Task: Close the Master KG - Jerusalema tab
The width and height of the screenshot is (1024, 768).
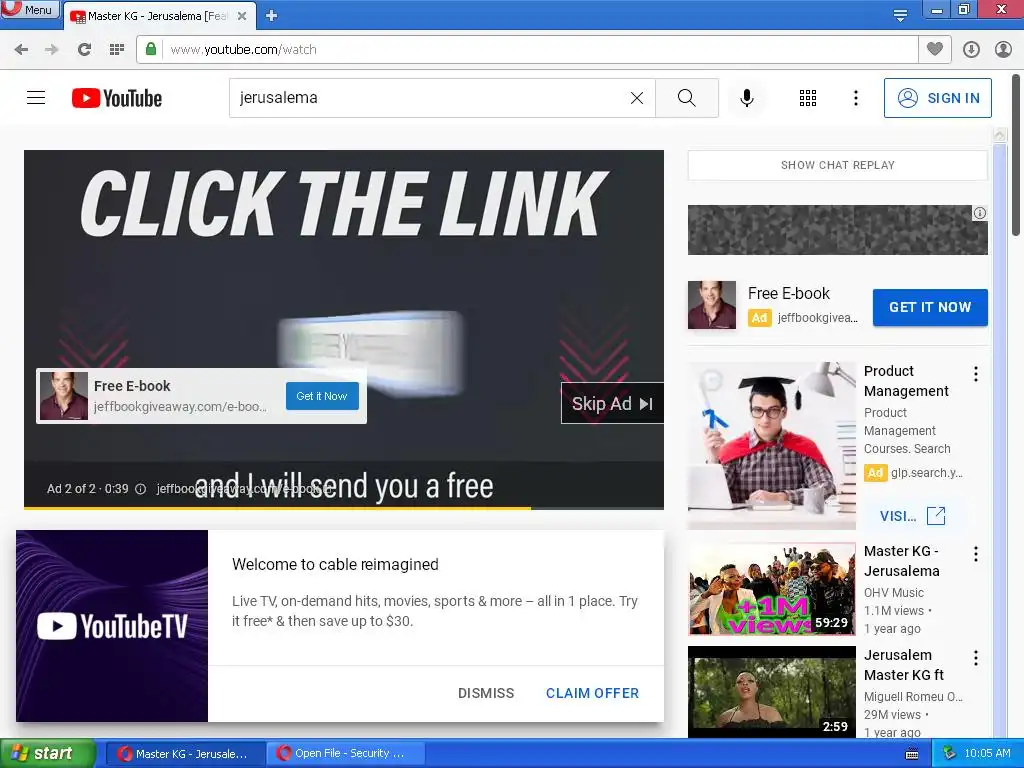Action: pyautogui.click(x=242, y=16)
